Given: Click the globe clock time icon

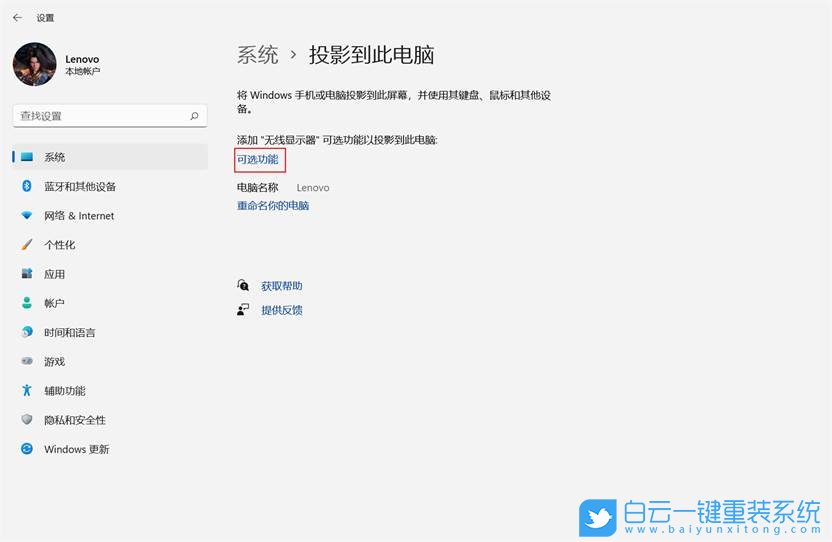Looking at the screenshot, I should (x=27, y=332).
